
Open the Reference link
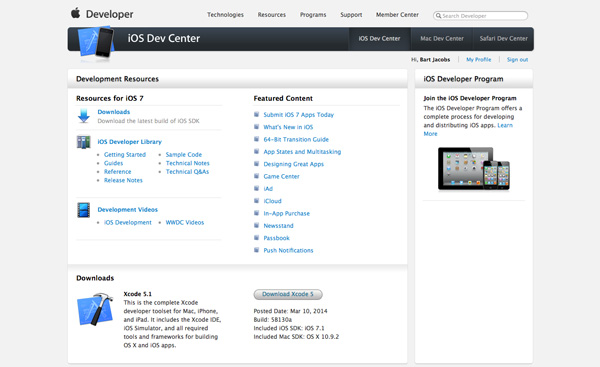pyautogui.click(x=117, y=172)
